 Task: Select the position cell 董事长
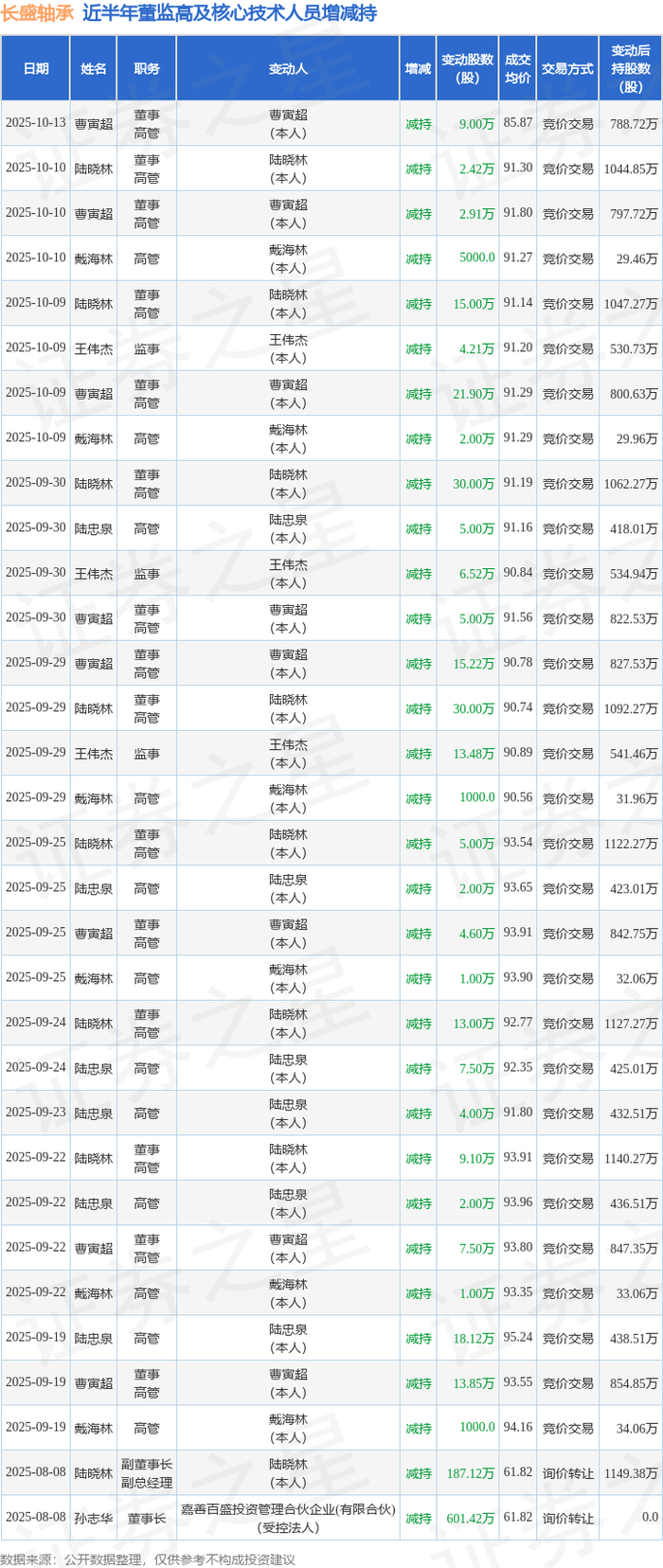147,1518
